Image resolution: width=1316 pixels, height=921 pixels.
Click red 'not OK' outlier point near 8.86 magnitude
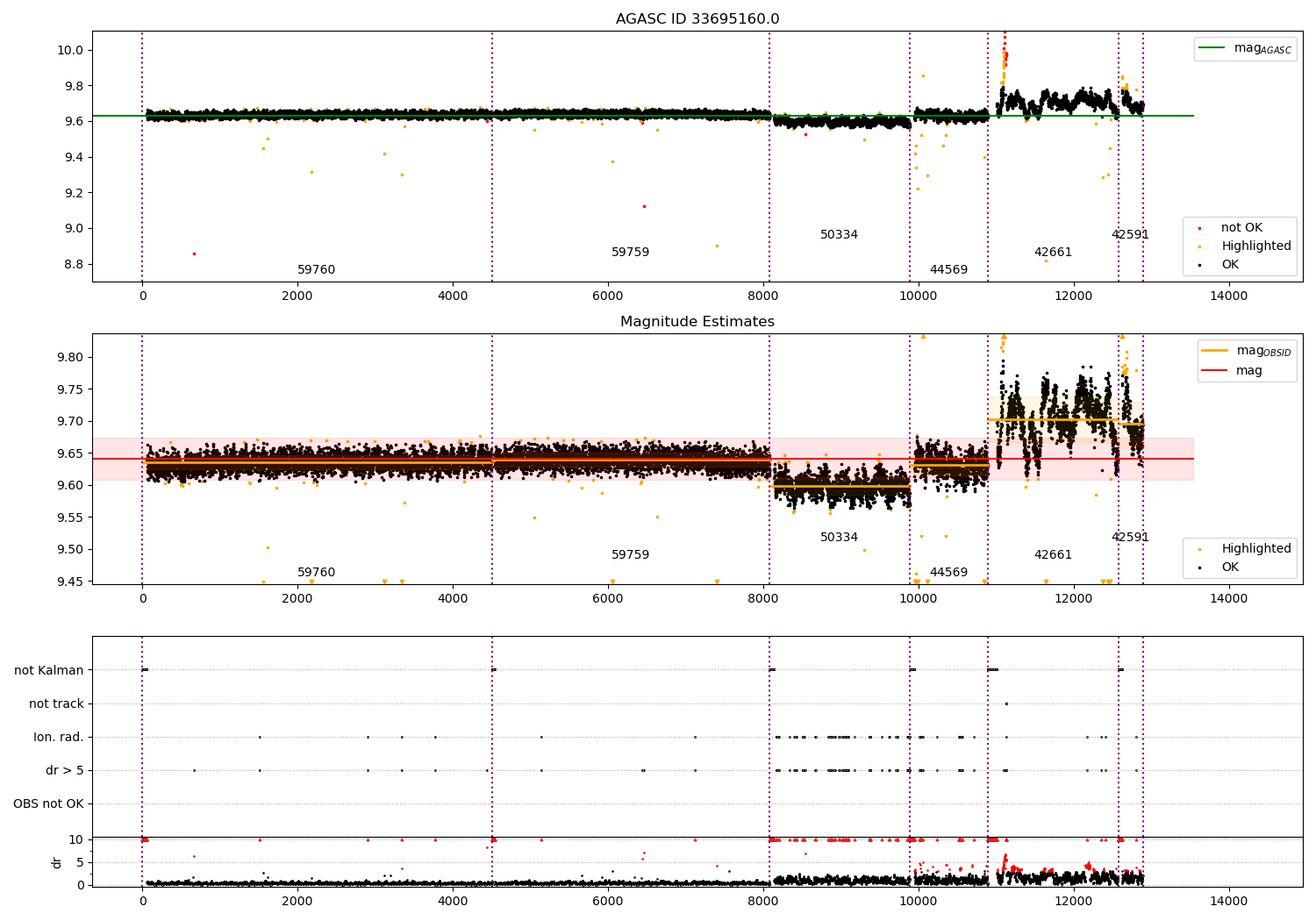194,253
